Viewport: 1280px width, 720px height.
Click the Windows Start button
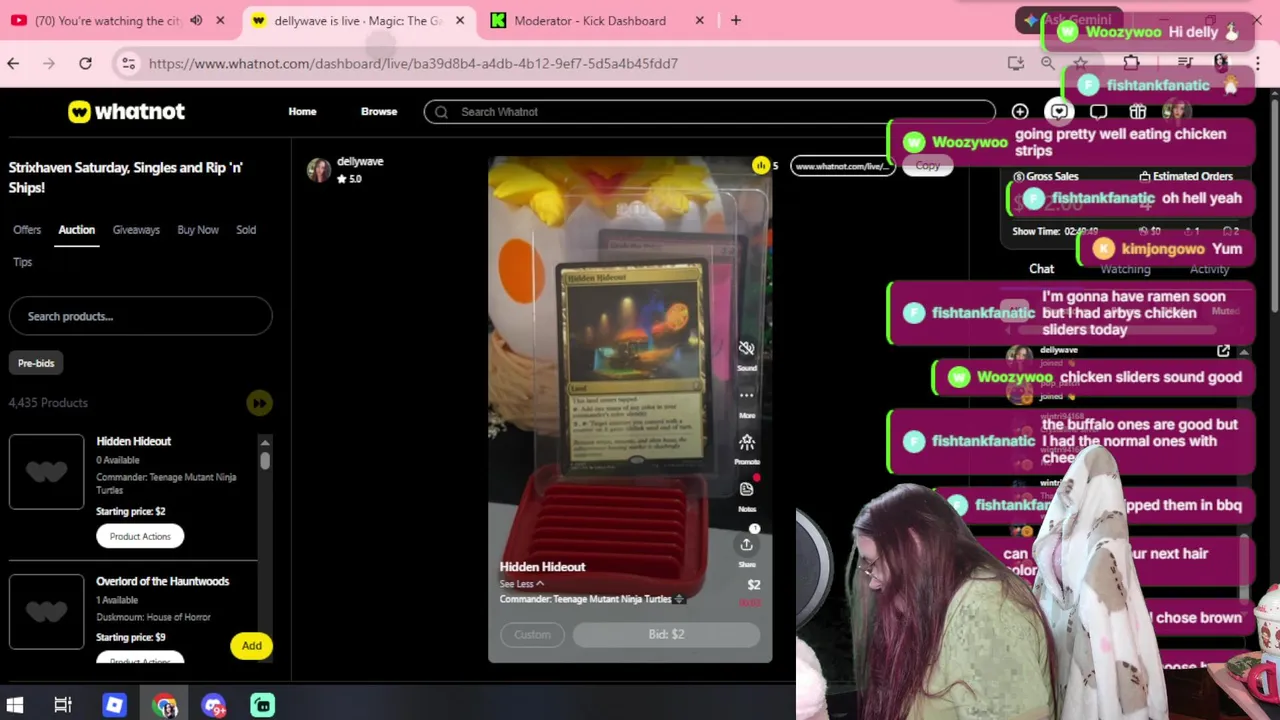click(14, 705)
